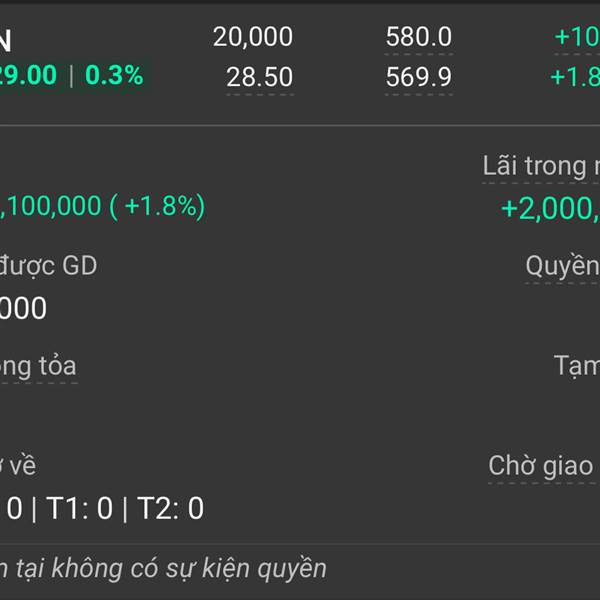The image size is (600, 600).
Task: Click the 28.50 average price
Action: tap(259, 77)
